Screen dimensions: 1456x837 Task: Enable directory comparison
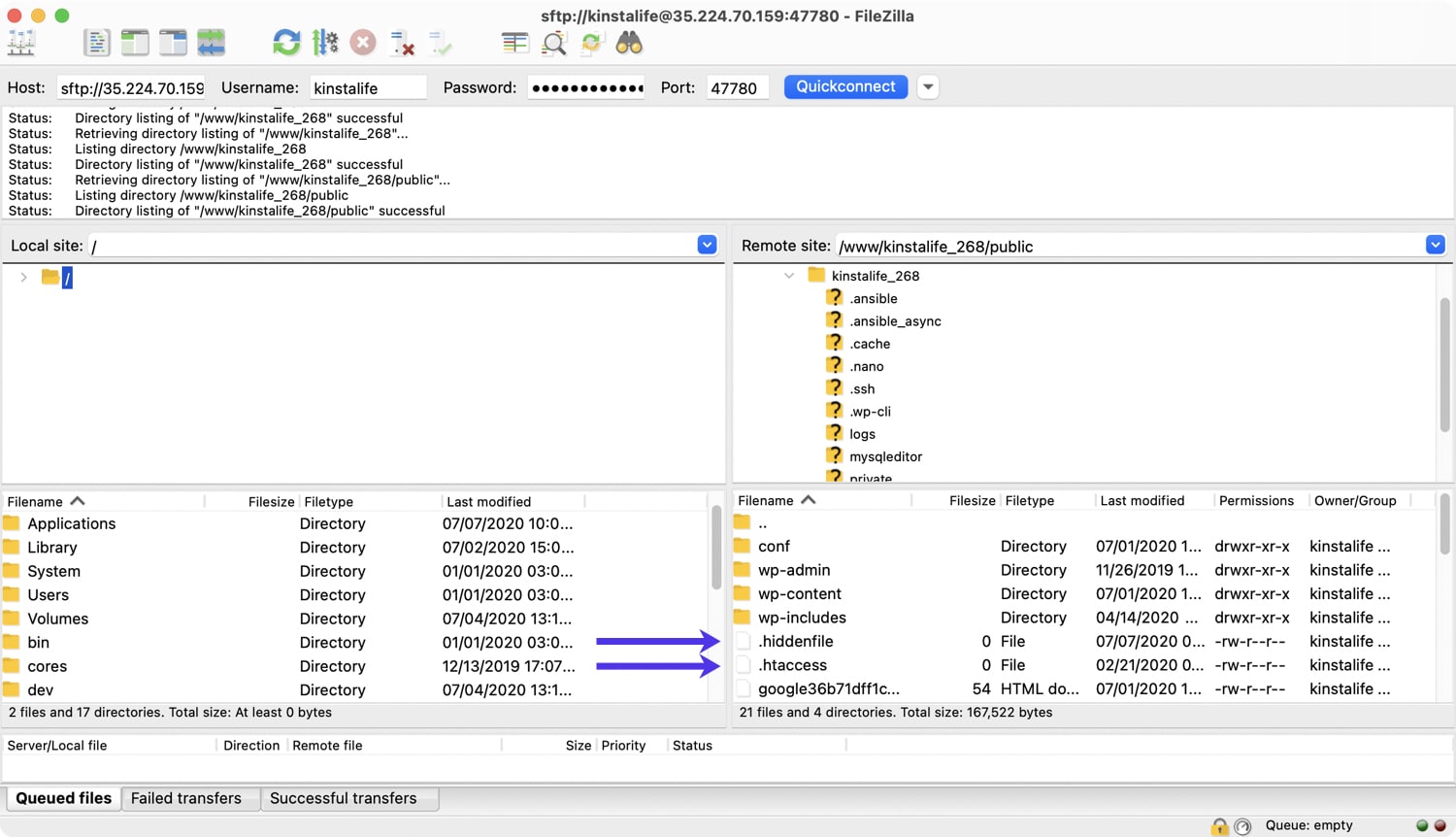click(x=514, y=42)
